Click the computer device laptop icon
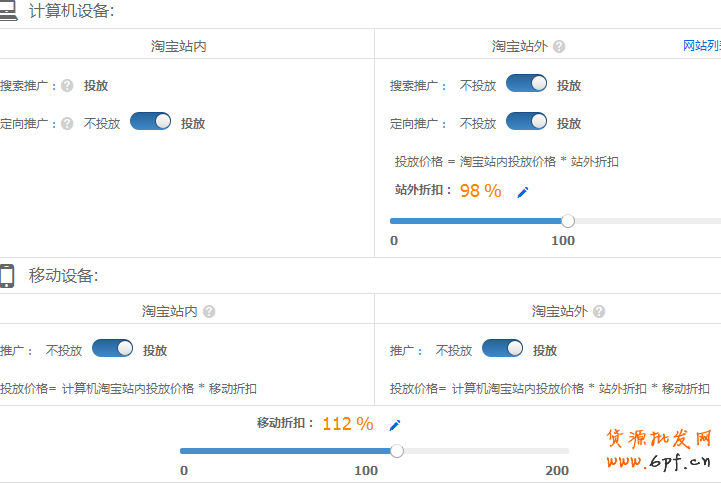The width and height of the screenshot is (721, 483). click(7, 11)
